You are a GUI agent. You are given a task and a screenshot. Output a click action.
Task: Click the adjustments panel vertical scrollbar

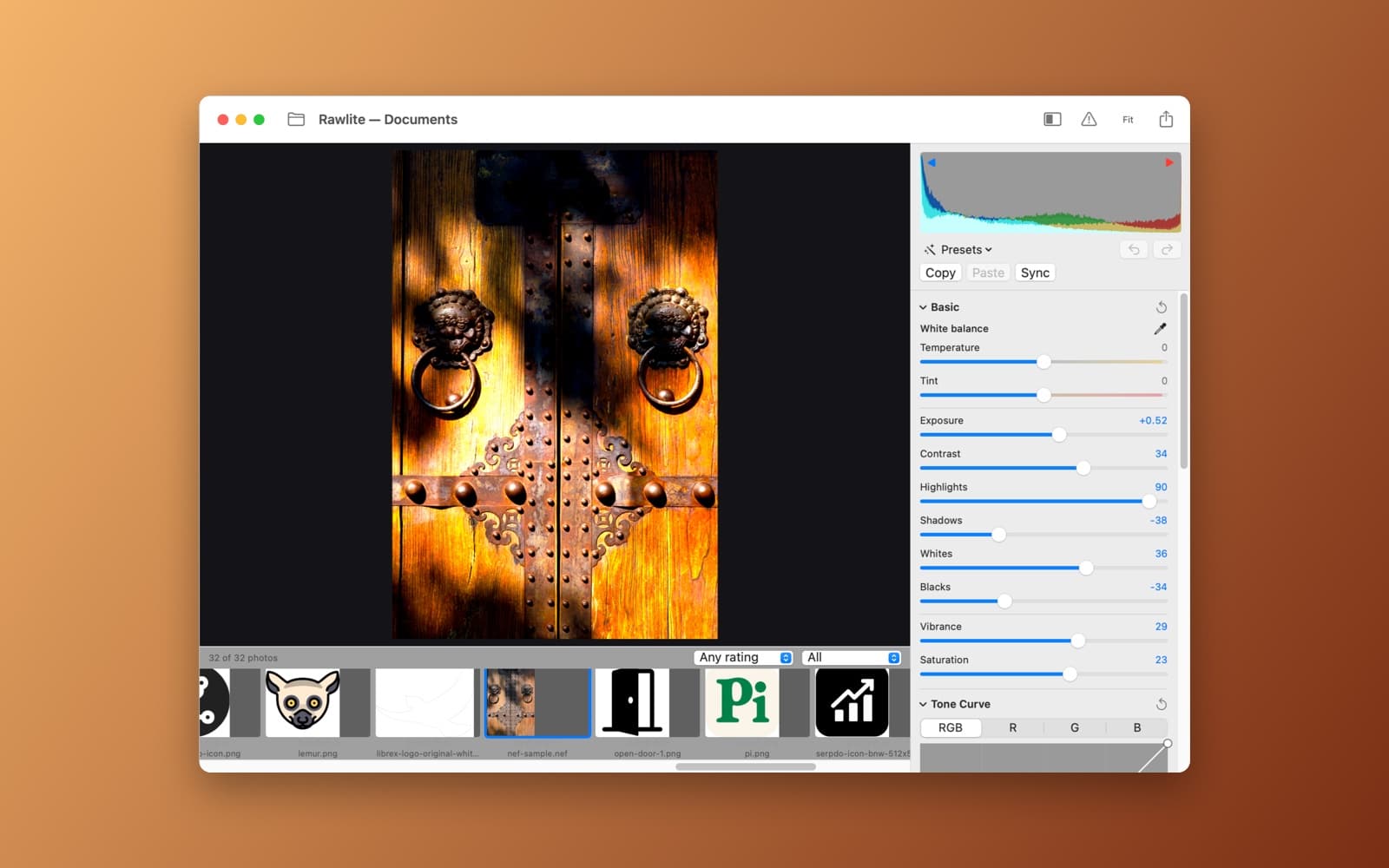click(1184, 381)
